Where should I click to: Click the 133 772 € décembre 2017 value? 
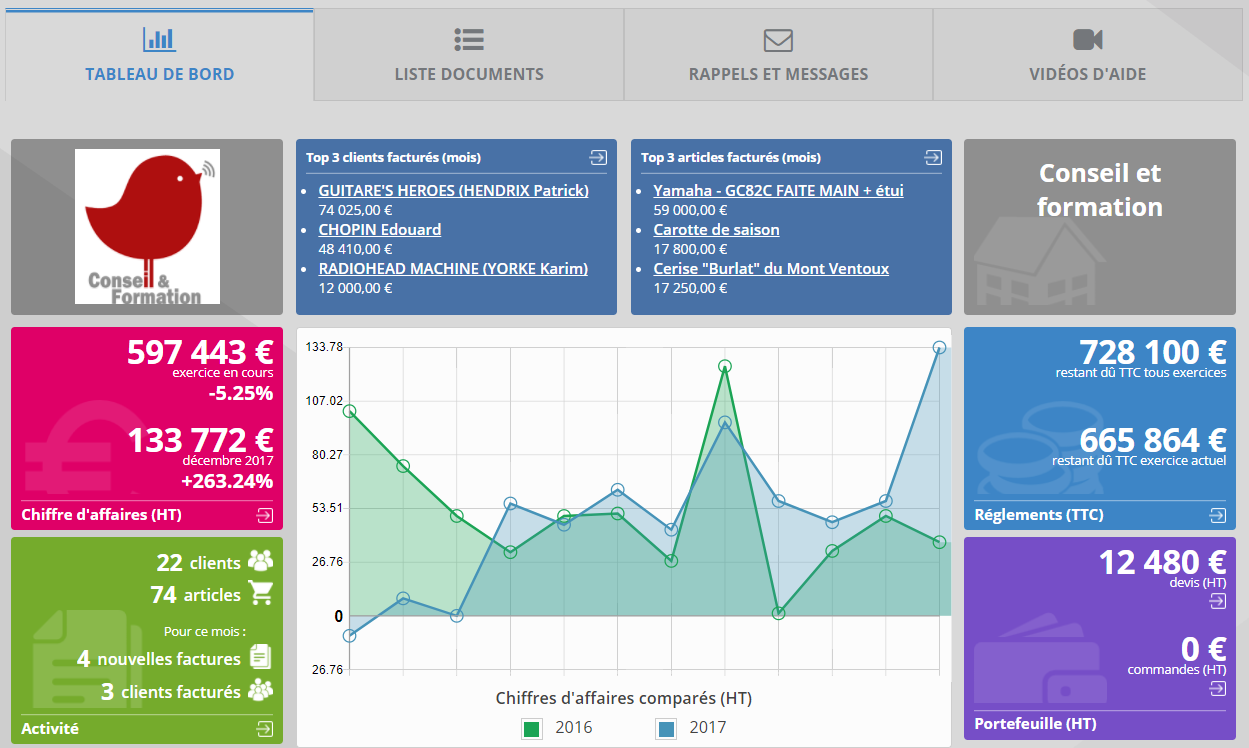pyautogui.click(x=200, y=440)
